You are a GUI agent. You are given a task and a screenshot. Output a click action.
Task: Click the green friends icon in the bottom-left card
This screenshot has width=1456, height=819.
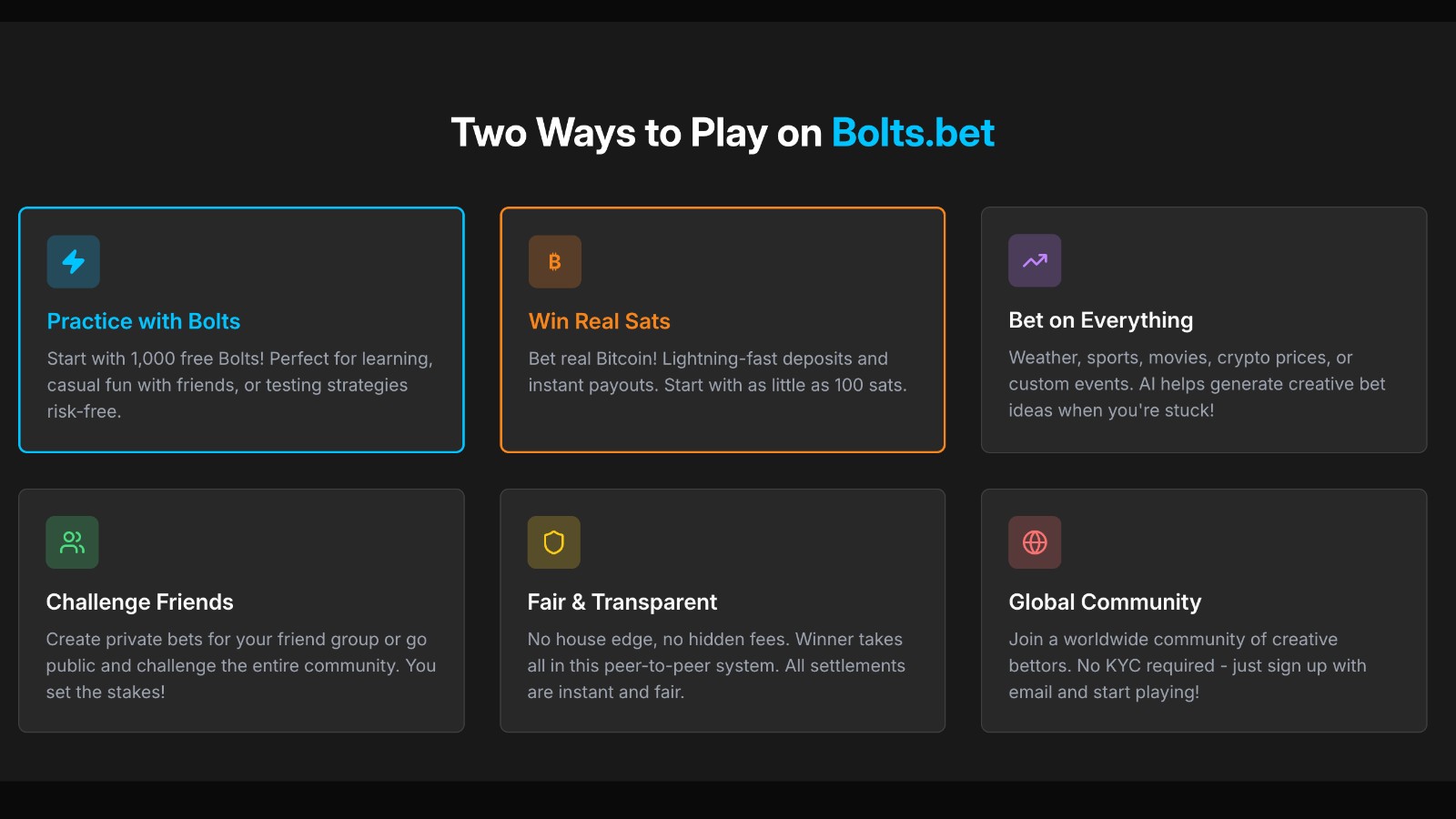72,541
